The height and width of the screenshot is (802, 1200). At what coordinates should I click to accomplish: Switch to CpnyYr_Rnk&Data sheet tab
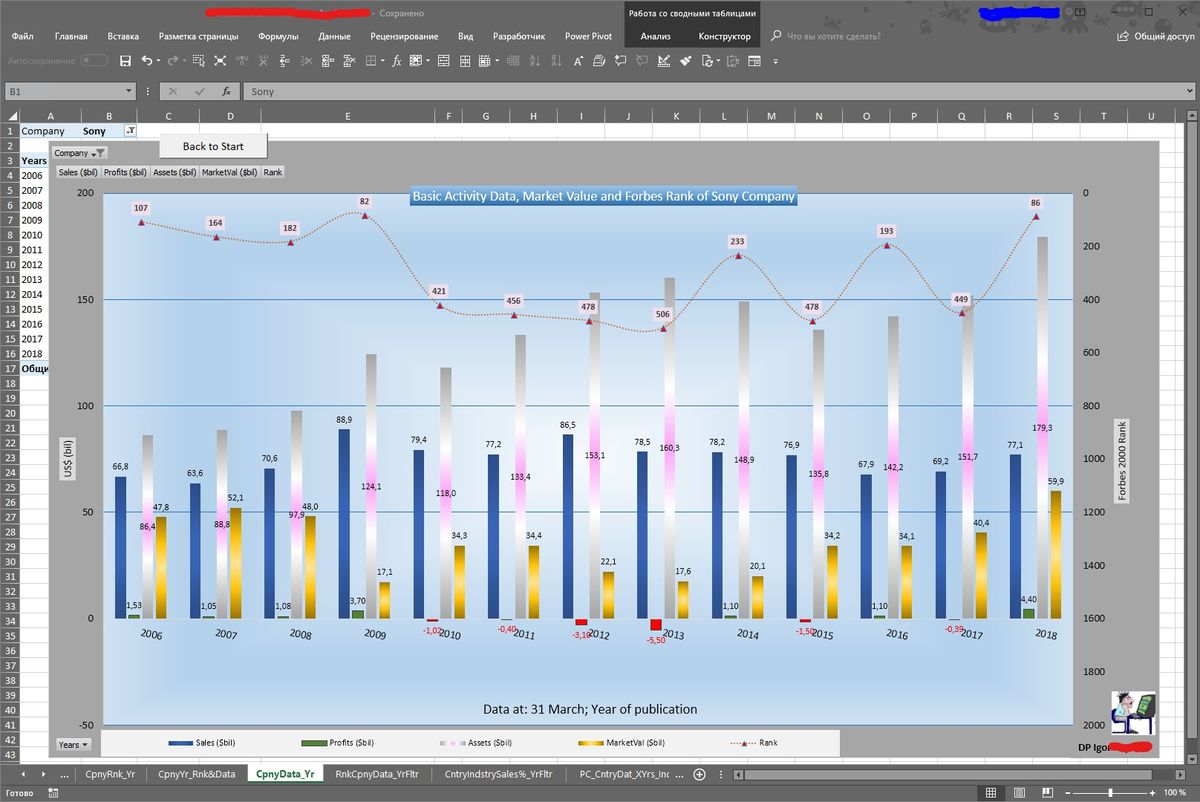(196, 774)
